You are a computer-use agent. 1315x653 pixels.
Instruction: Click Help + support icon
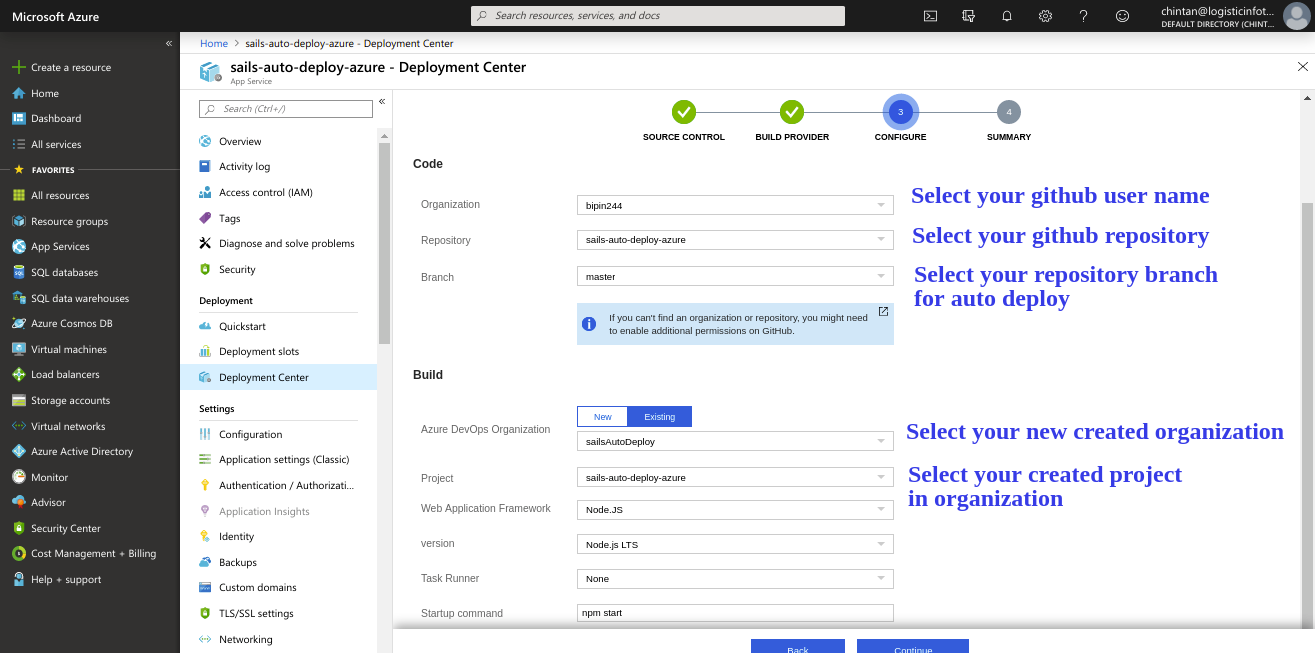(x=18, y=579)
